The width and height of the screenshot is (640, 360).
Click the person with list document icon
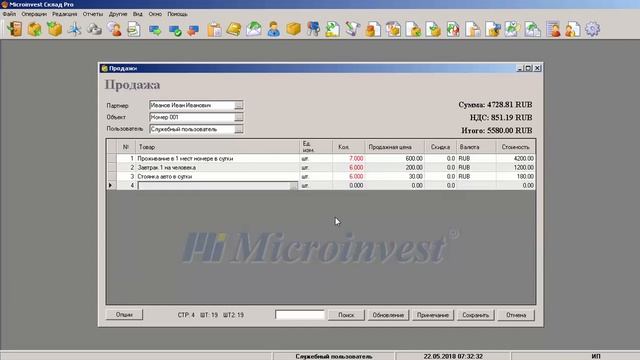[553, 29]
